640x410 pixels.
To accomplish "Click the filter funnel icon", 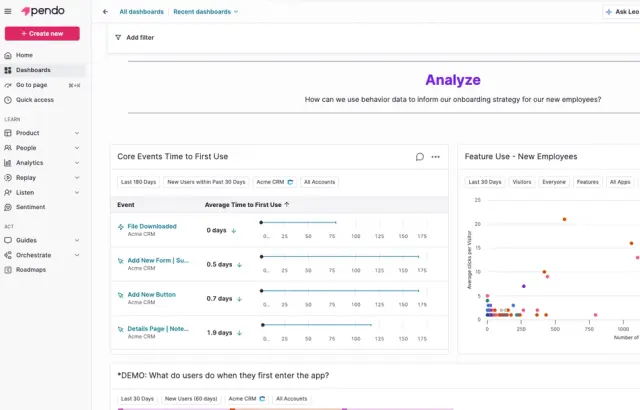I will pyautogui.click(x=118, y=38).
